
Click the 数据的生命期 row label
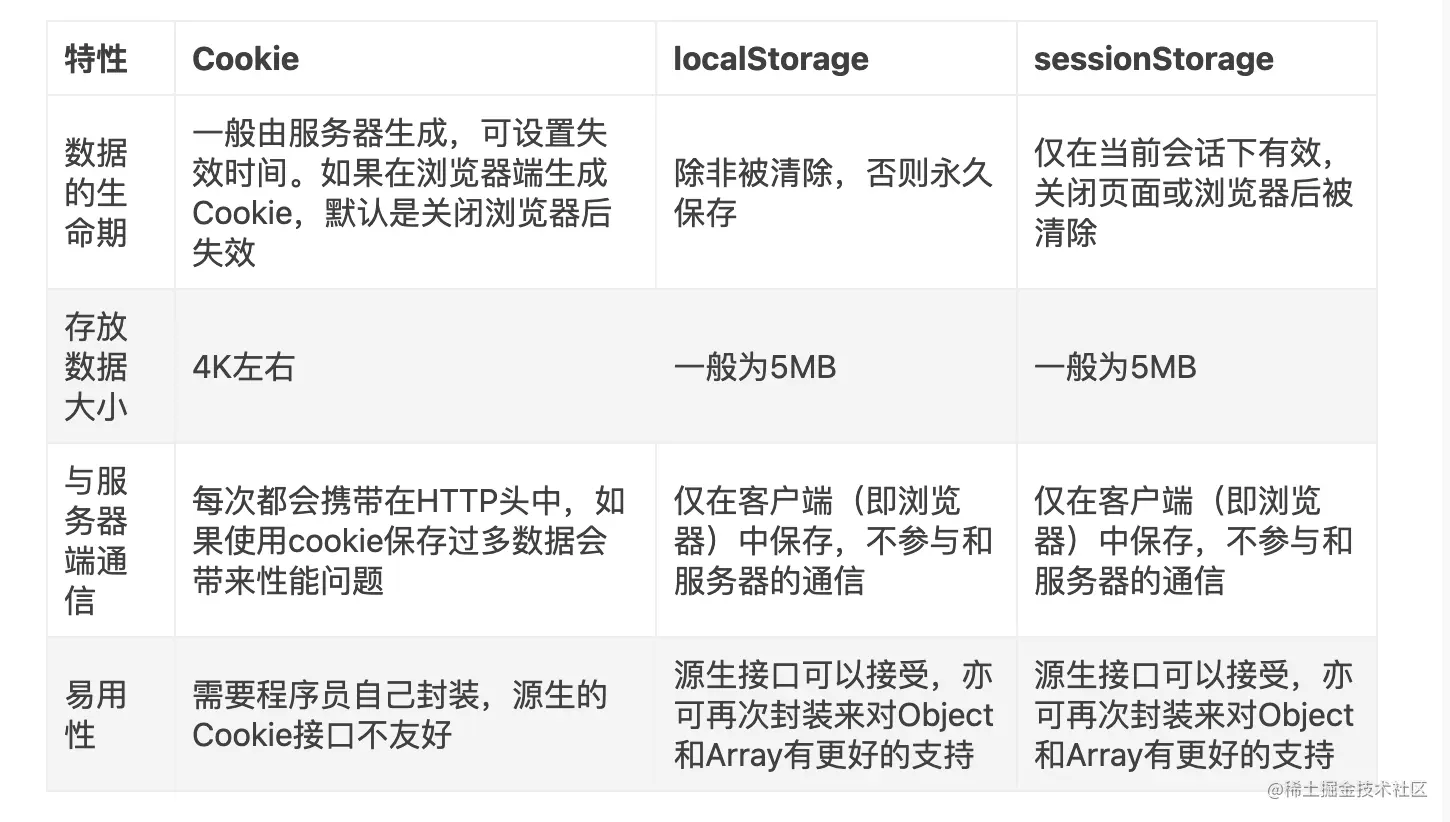pos(111,192)
